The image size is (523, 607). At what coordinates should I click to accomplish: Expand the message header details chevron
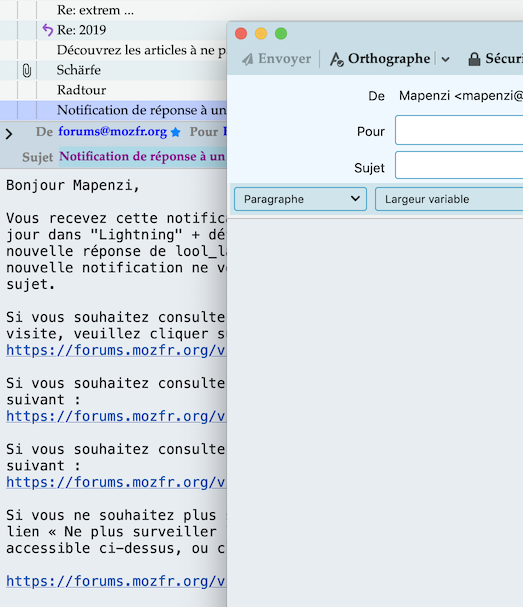pos(9,134)
